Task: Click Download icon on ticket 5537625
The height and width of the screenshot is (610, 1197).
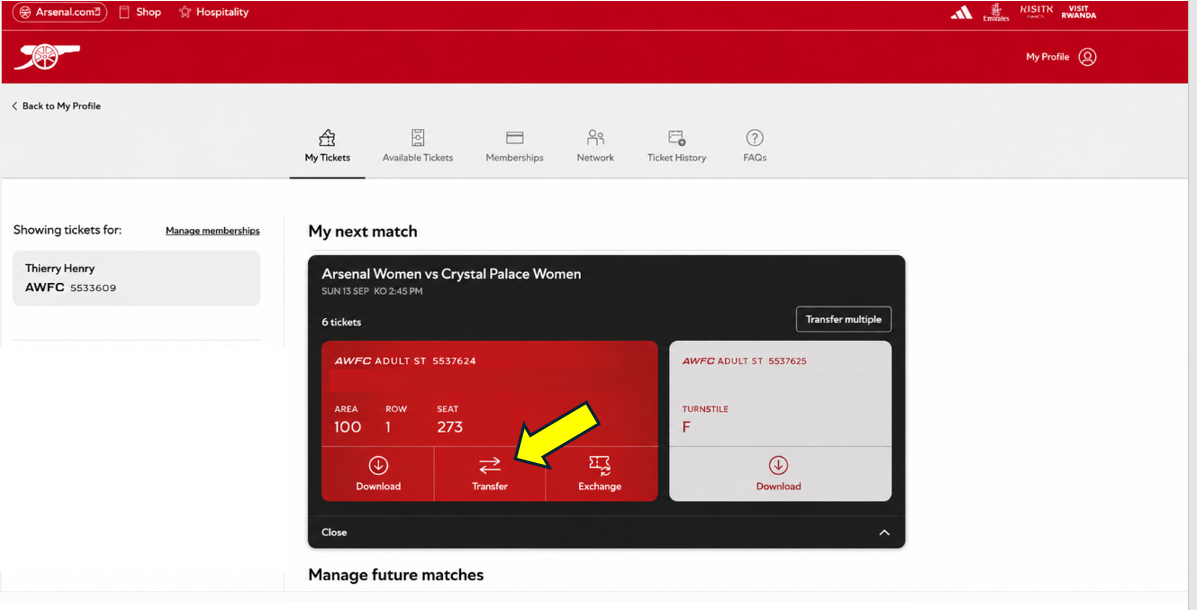Action: (x=778, y=465)
